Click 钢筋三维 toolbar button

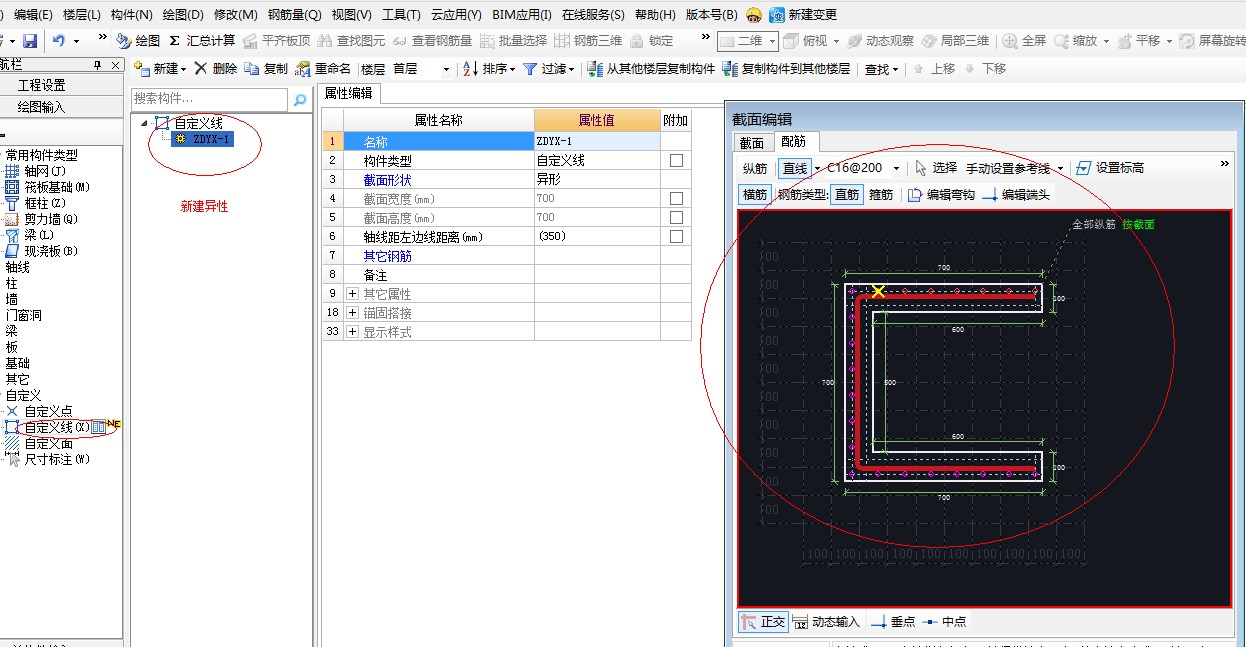[x=589, y=41]
